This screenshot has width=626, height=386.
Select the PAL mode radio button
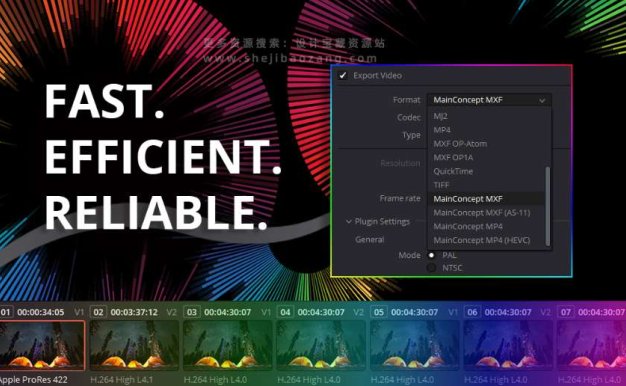[x=432, y=255]
